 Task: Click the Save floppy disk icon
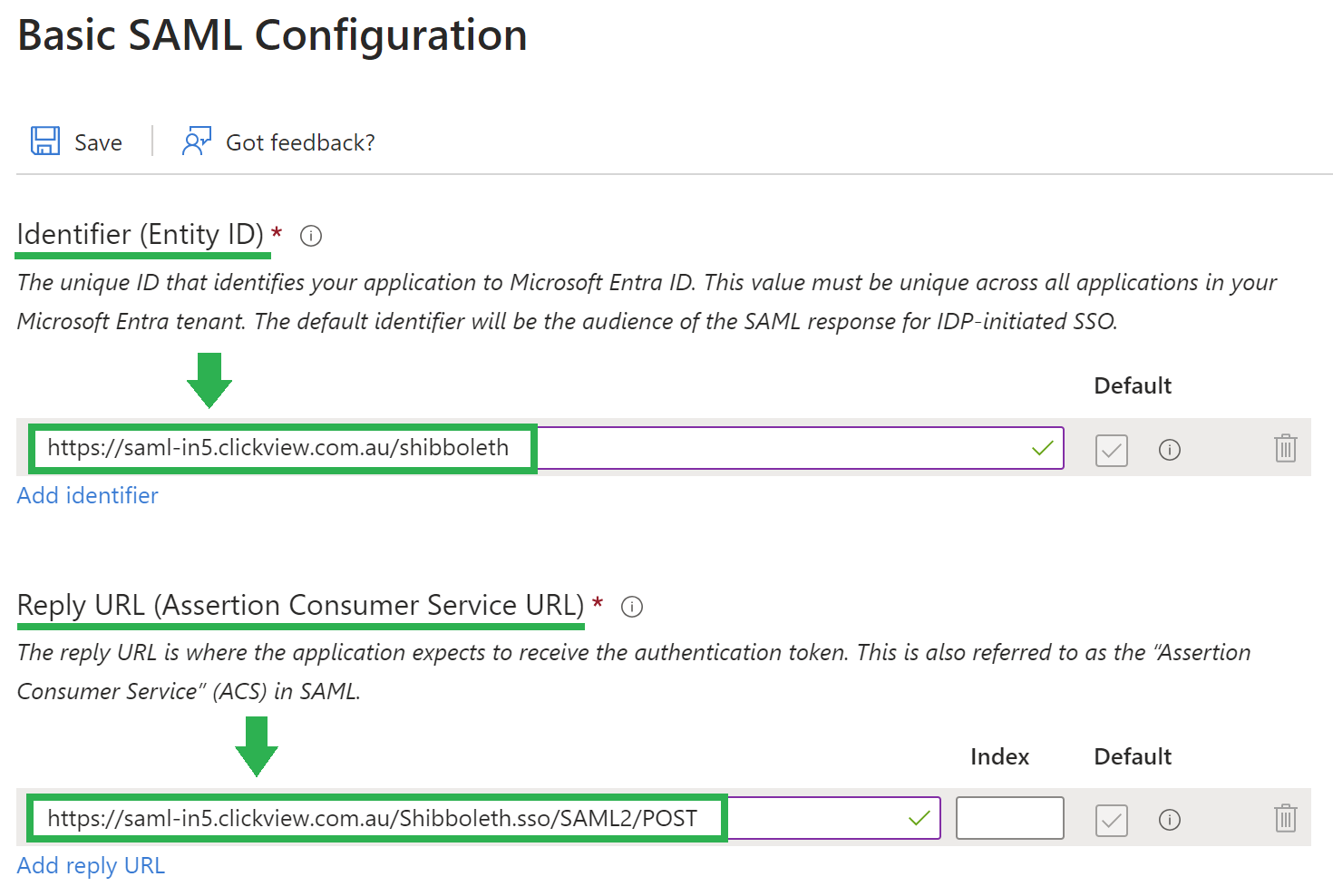(x=45, y=141)
